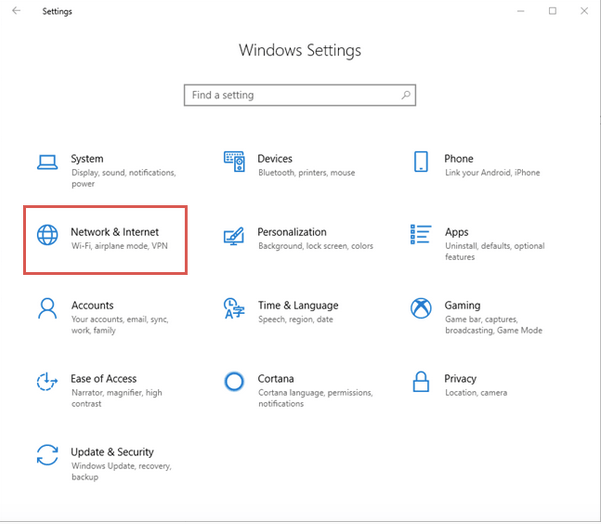Click 'Location, camera' text
The height and width of the screenshot is (524, 601).
pyautogui.click(x=476, y=393)
